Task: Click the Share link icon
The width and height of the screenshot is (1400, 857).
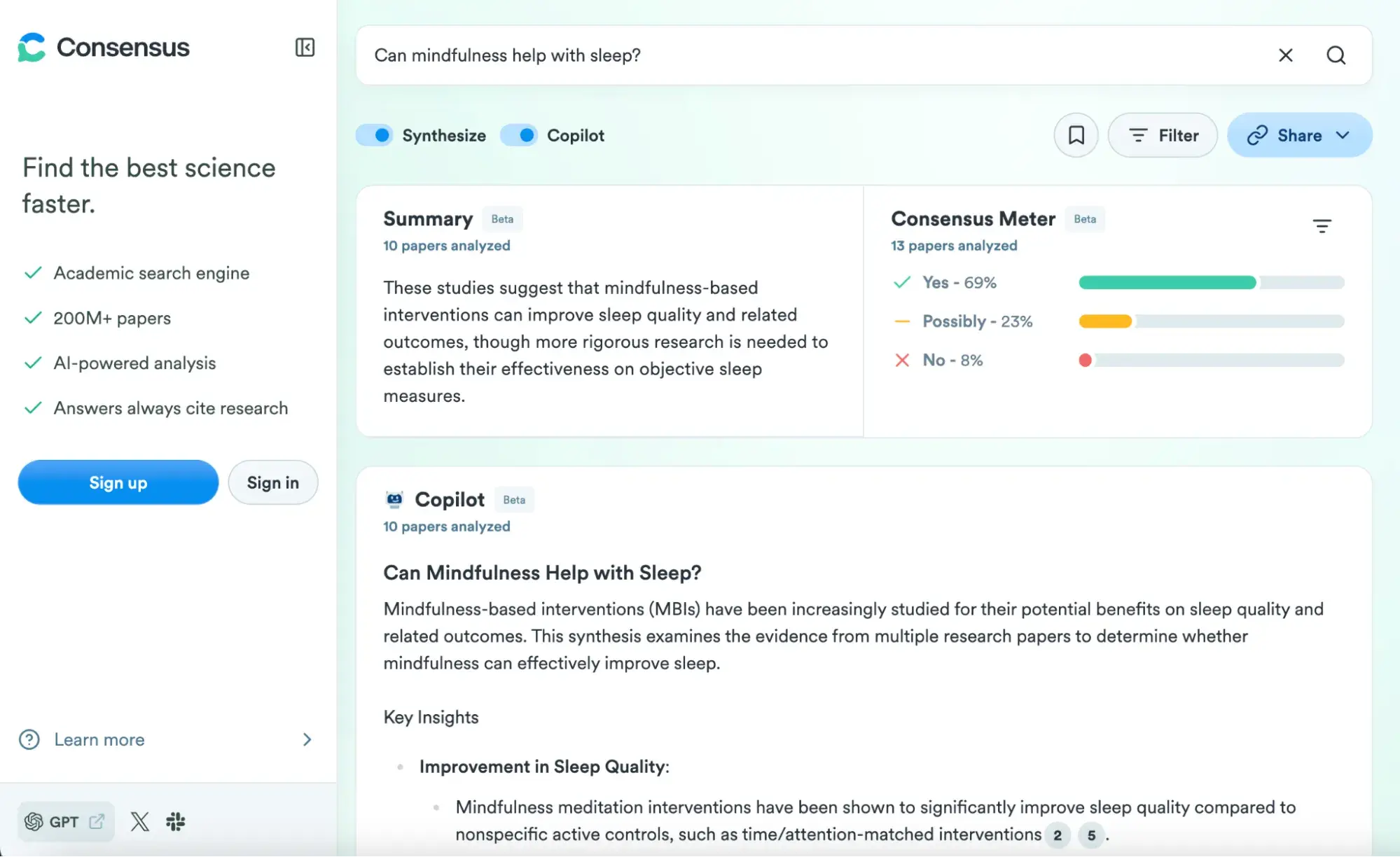Action: pyautogui.click(x=1259, y=135)
